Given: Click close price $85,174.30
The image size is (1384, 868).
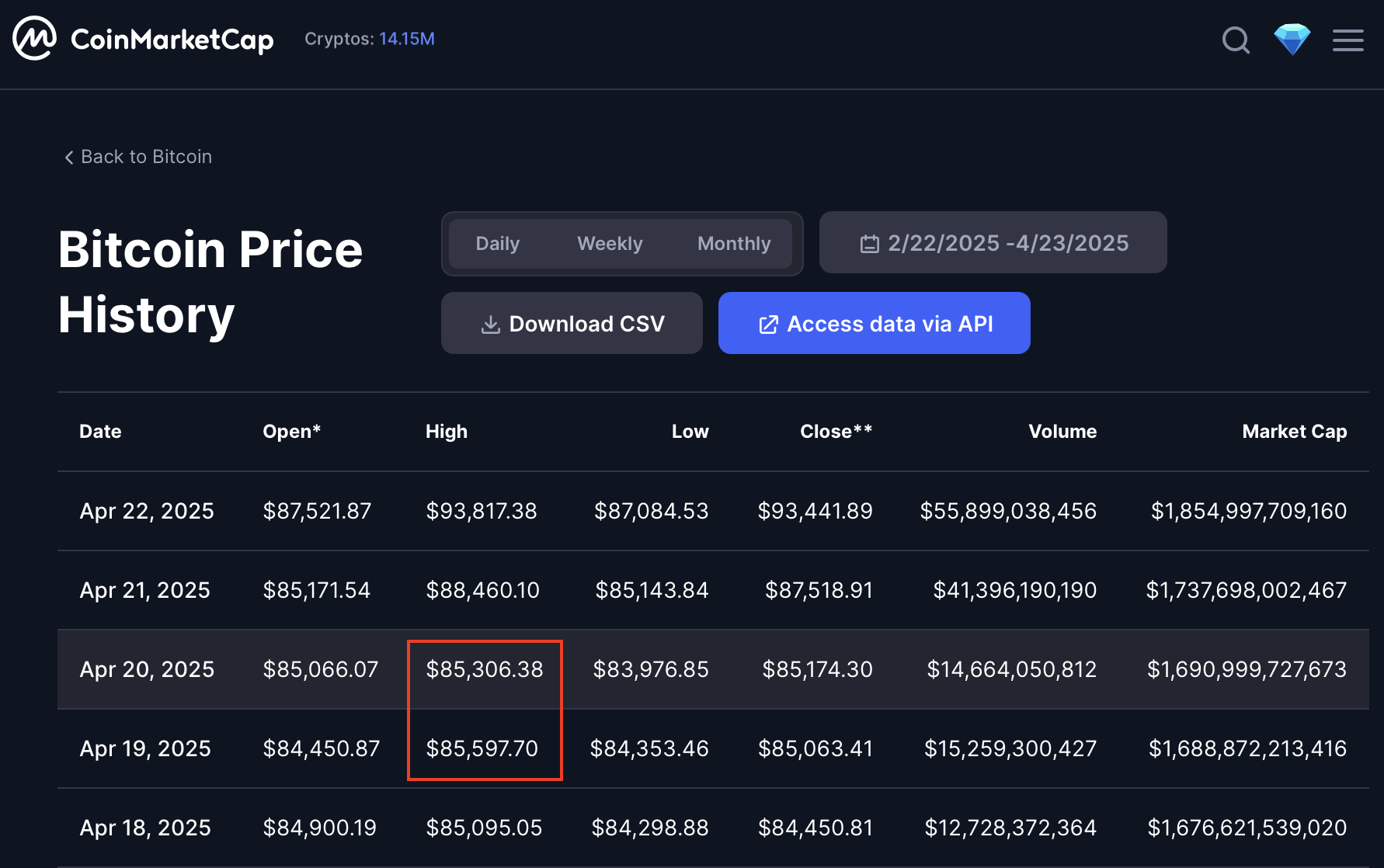Looking at the screenshot, I should pyautogui.click(x=817, y=669).
